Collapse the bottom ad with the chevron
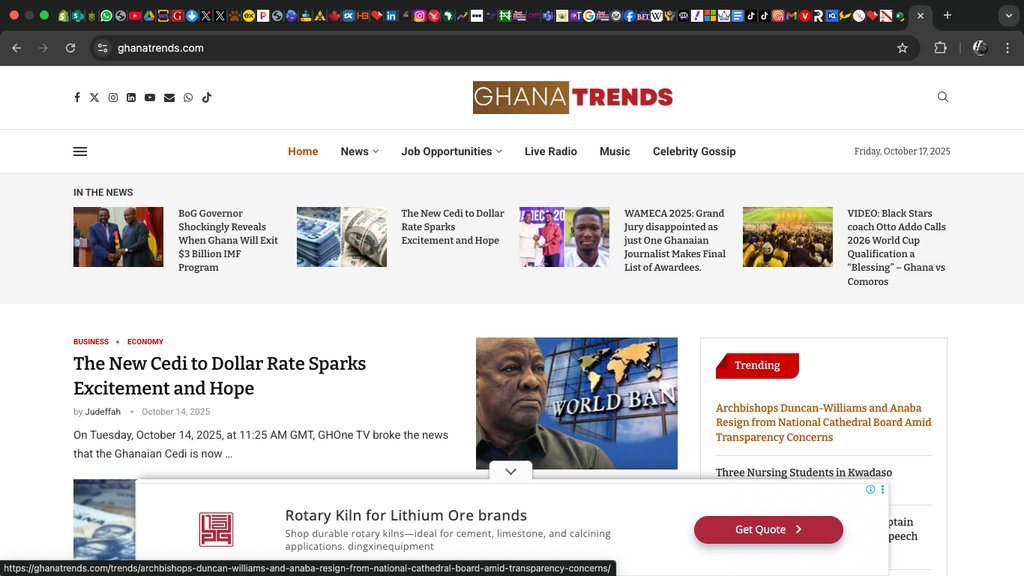Viewport: 1024px width, 576px height. pyautogui.click(x=511, y=471)
